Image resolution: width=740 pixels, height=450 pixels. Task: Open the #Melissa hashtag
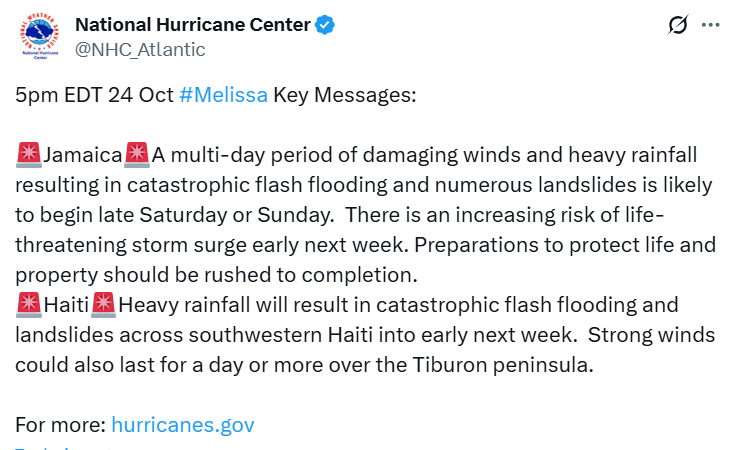coord(223,95)
